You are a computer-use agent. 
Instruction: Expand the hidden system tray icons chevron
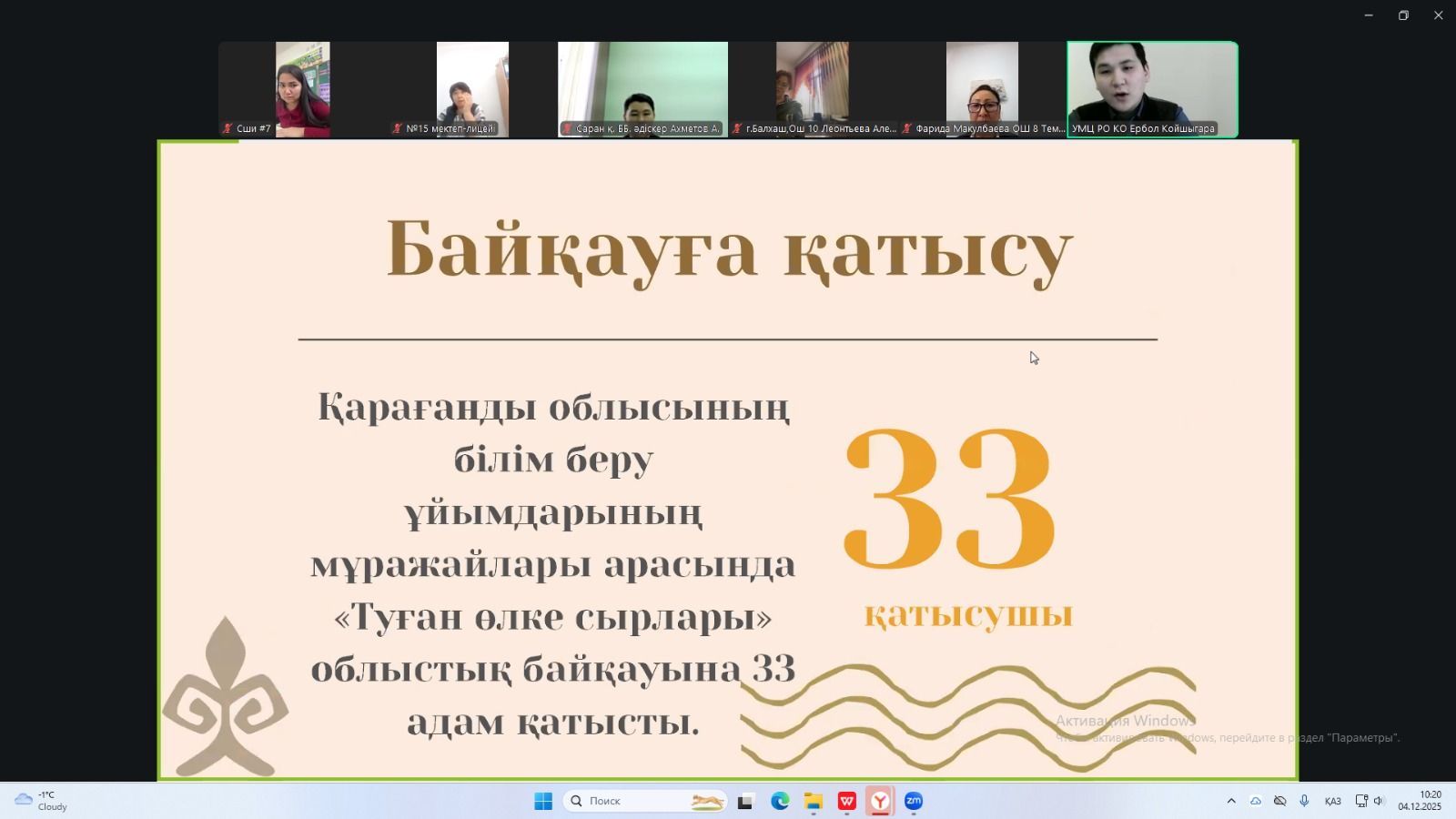click(x=1231, y=801)
